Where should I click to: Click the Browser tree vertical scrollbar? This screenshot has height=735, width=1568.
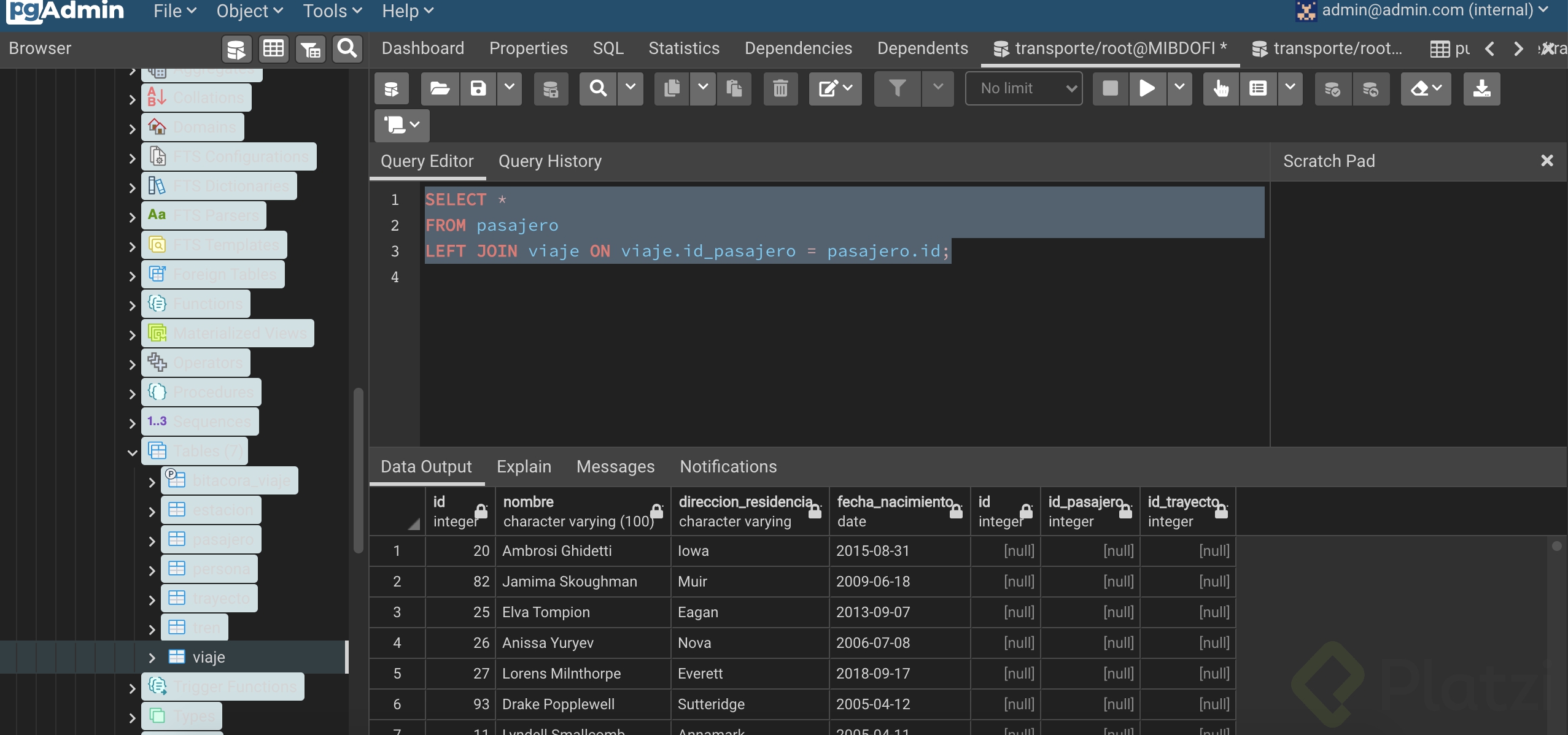359,471
